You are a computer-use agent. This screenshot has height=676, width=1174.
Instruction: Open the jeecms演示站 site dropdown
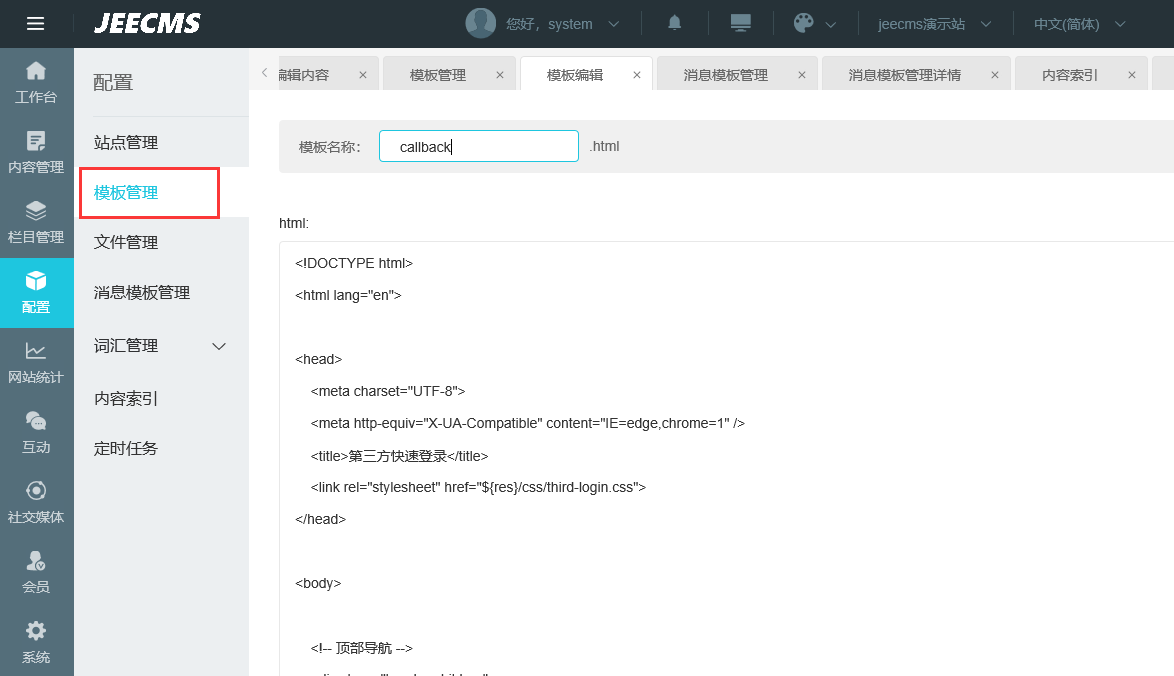(934, 24)
